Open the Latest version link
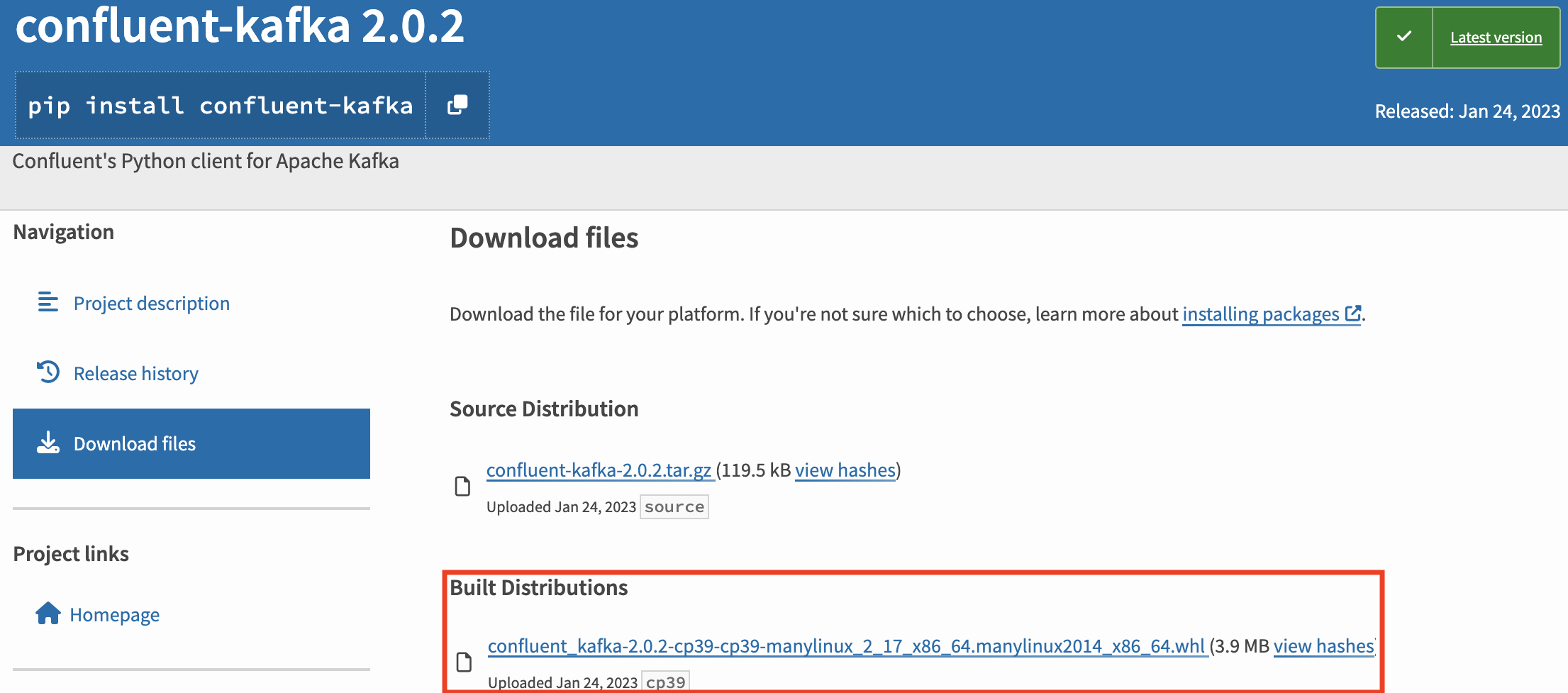The image size is (1568, 693). [x=1496, y=38]
